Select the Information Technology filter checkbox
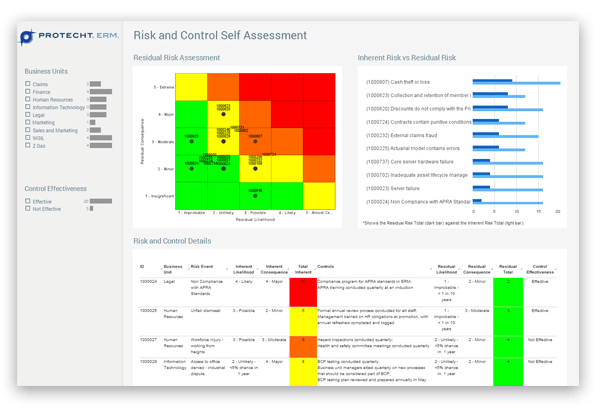Viewport: 600px width, 418px height. [28, 108]
